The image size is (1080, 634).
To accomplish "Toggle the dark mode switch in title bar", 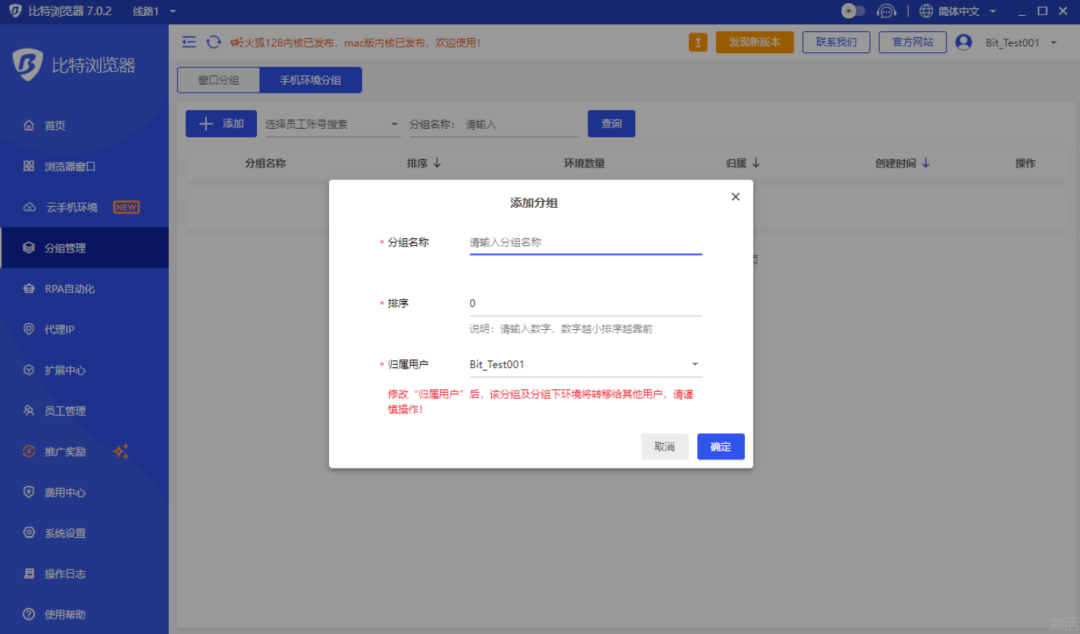I will point(851,10).
